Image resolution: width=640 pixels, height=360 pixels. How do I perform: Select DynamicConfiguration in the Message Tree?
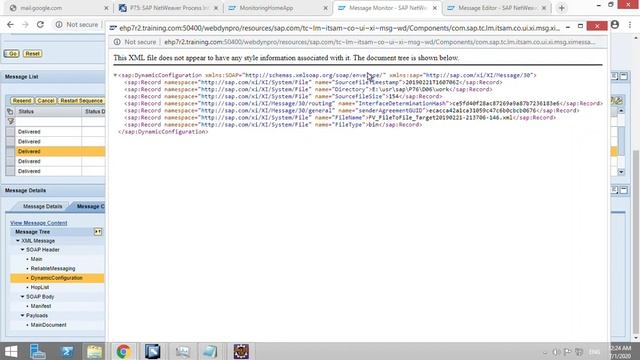tap(57, 278)
